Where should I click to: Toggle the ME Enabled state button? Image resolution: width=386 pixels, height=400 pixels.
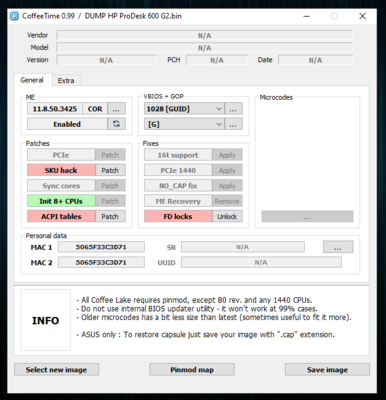tap(67, 124)
